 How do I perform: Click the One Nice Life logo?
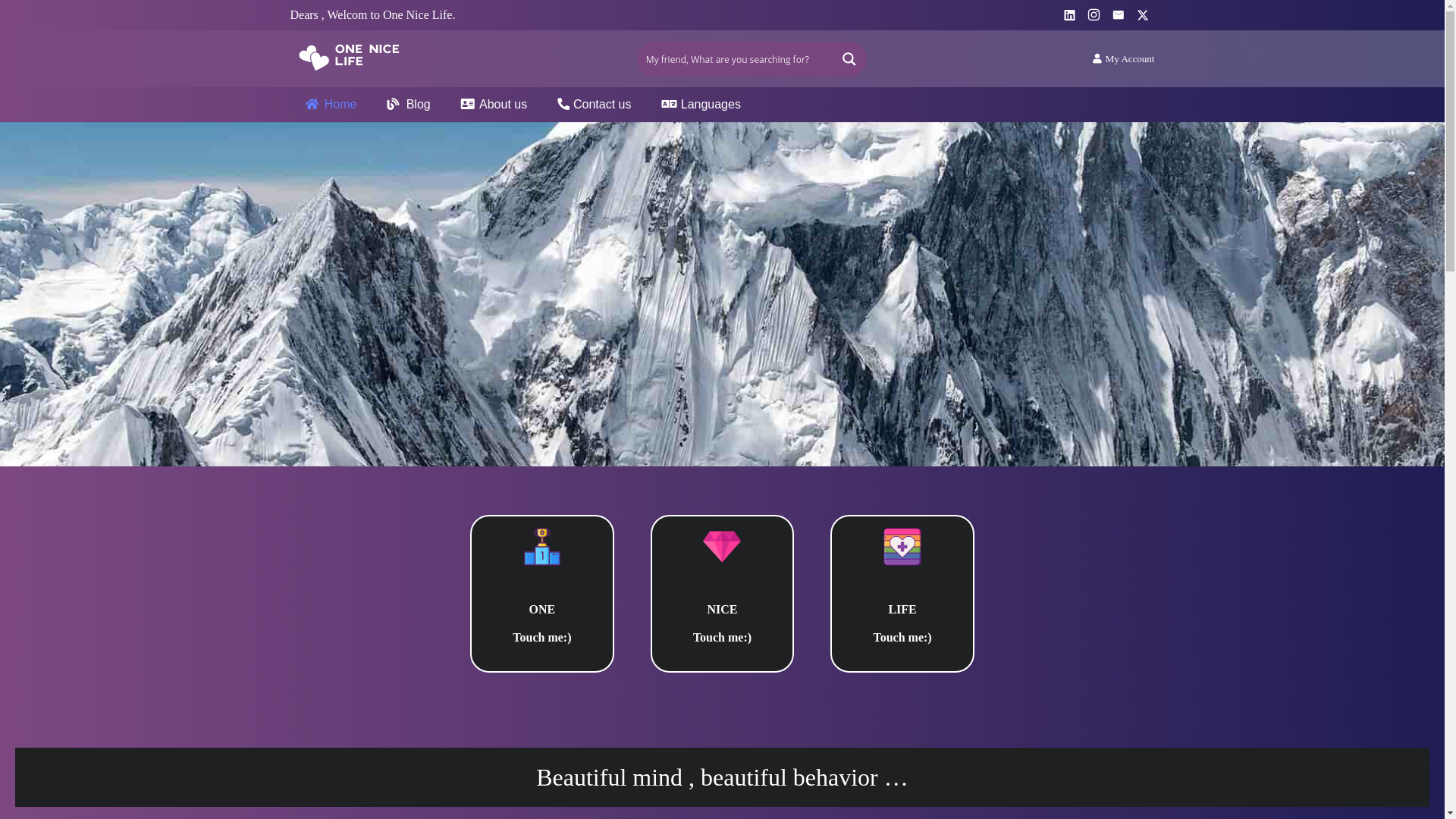click(x=349, y=57)
